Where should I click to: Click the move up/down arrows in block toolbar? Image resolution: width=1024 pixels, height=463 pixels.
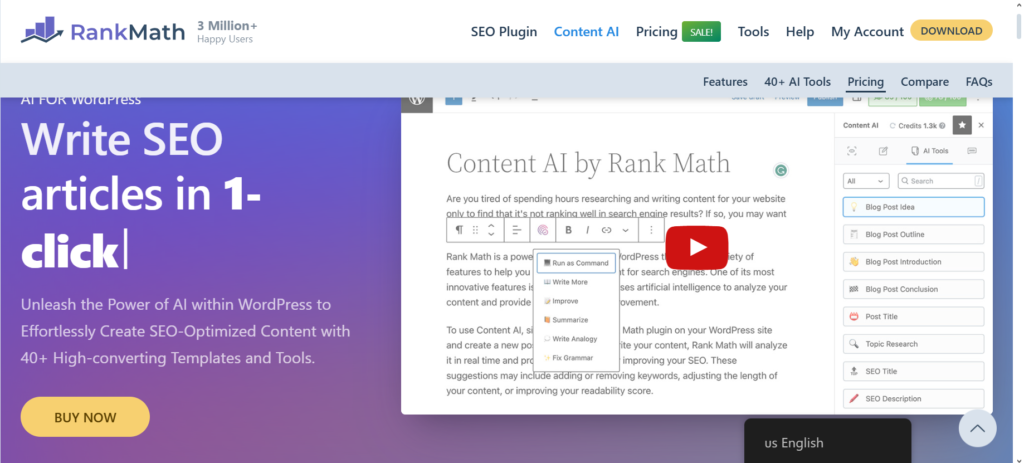(x=491, y=230)
